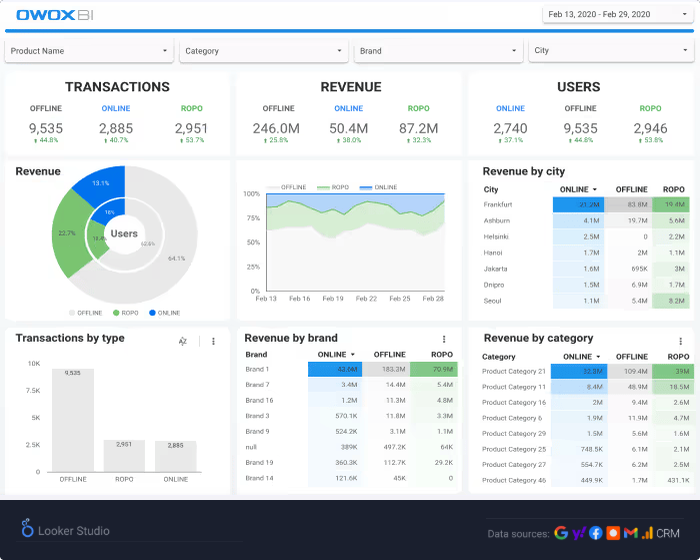Click the OFFLINE legend dot under Revenue donut
The width and height of the screenshot is (700, 560).
[x=72, y=313]
